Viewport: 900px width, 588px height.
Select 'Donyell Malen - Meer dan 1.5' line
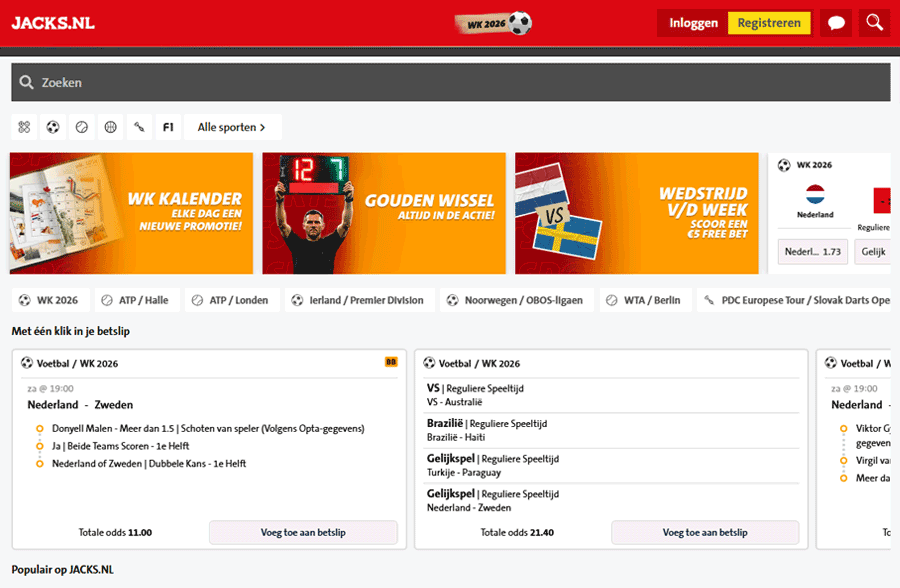[208, 428]
